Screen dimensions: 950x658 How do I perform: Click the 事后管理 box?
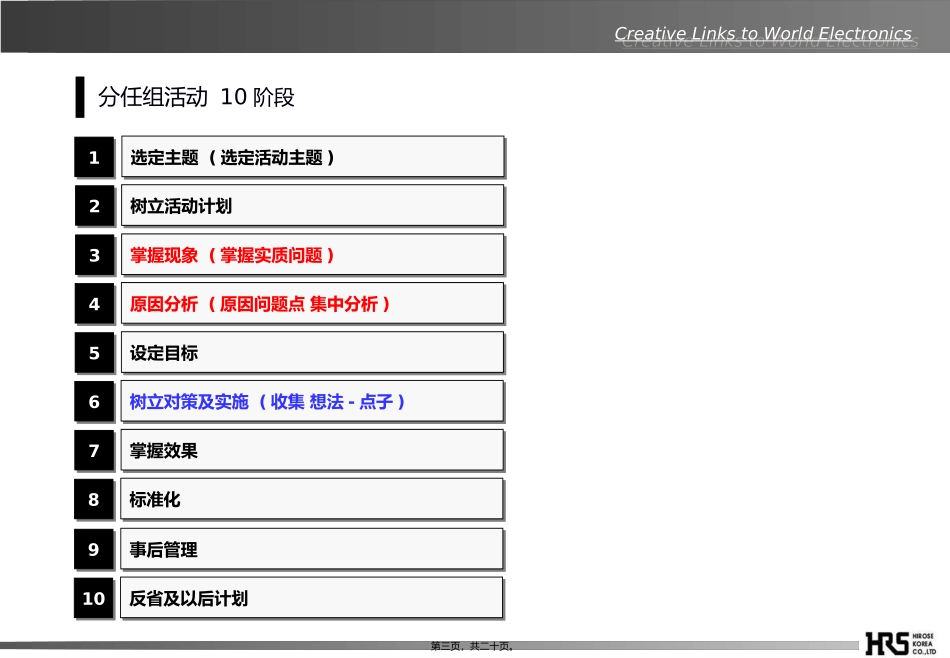click(313, 549)
